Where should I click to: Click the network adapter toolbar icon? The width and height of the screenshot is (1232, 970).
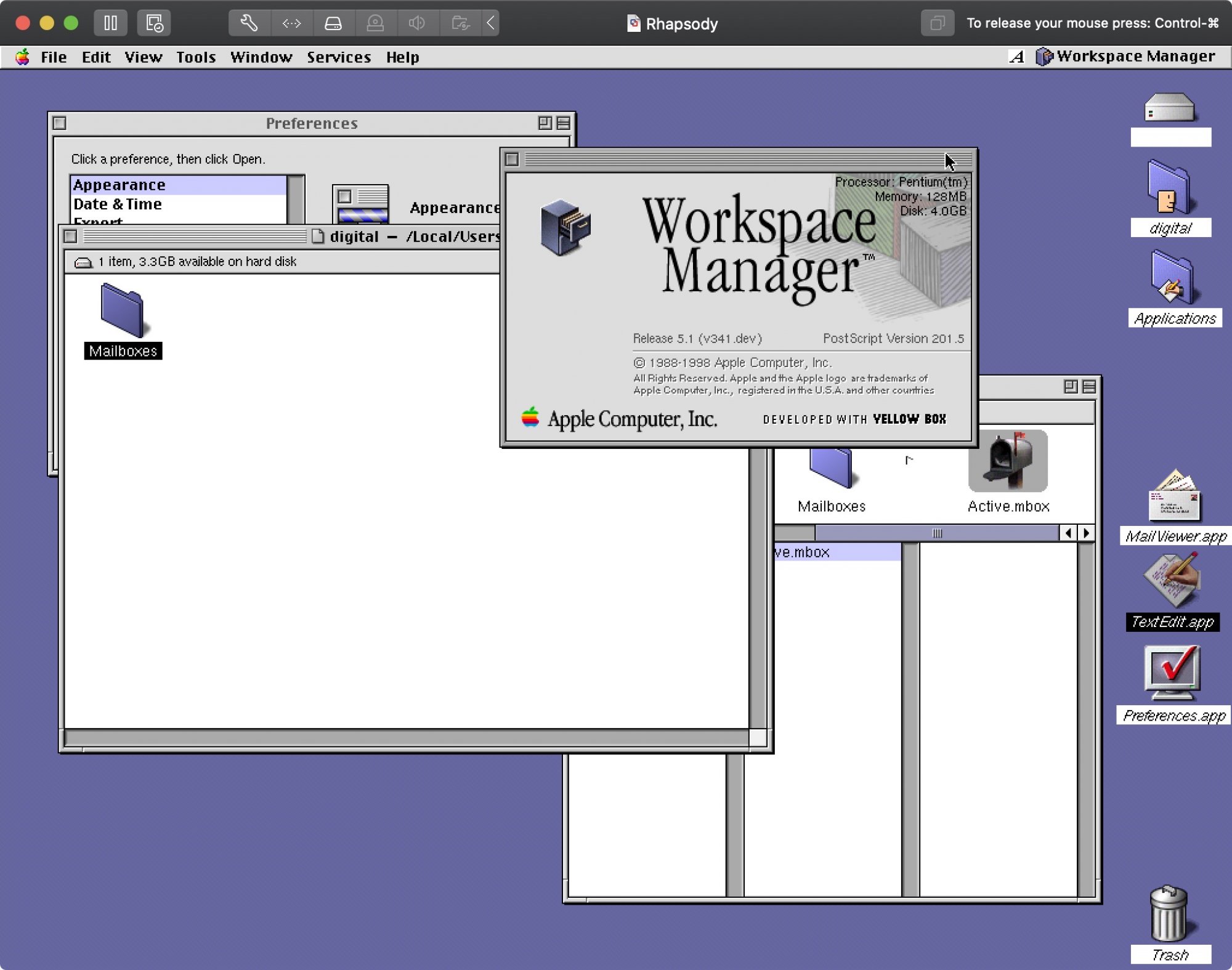(291, 23)
